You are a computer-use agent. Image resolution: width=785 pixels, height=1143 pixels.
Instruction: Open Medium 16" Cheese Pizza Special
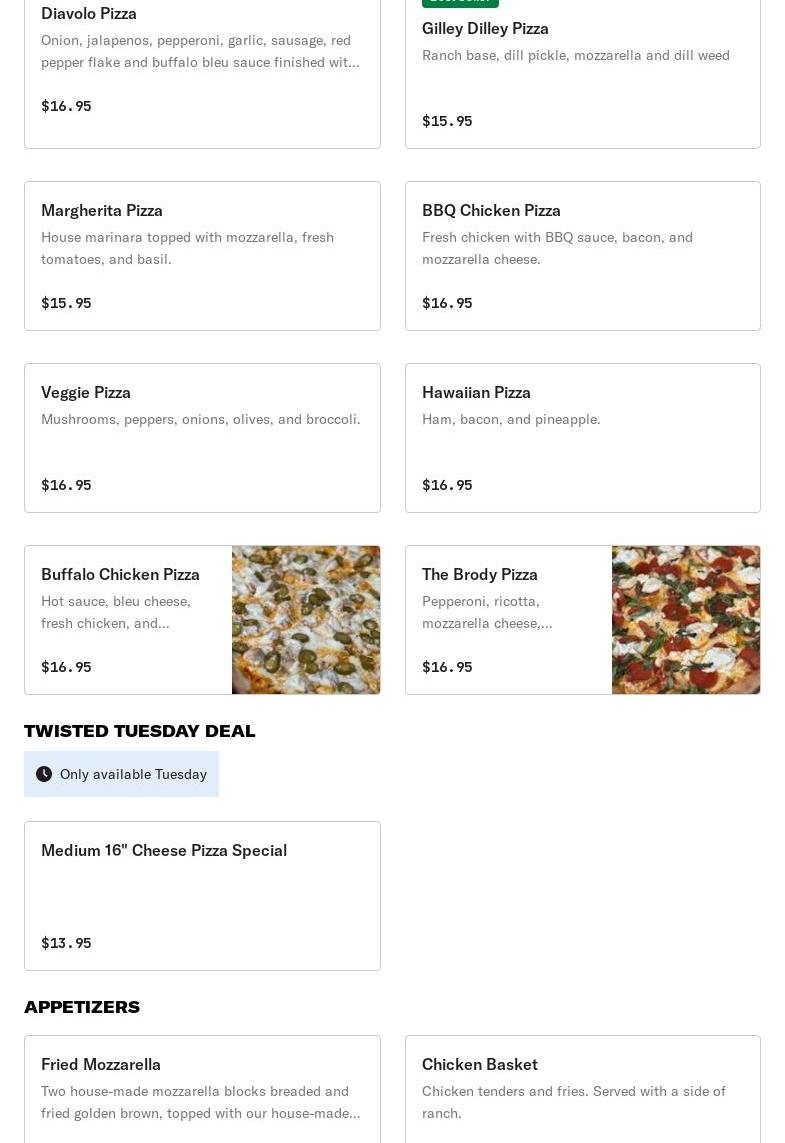click(x=203, y=896)
